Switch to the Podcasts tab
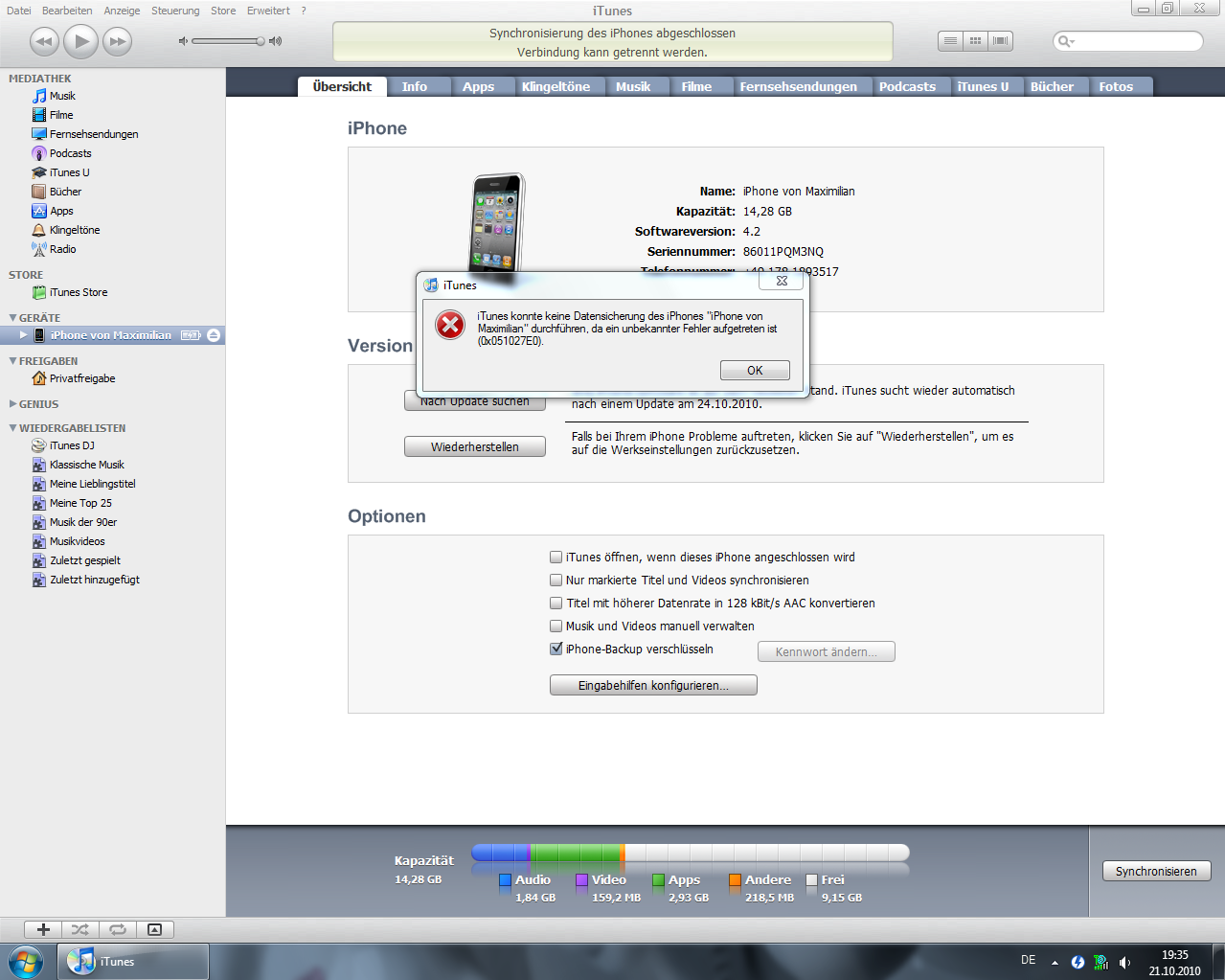 point(907,86)
